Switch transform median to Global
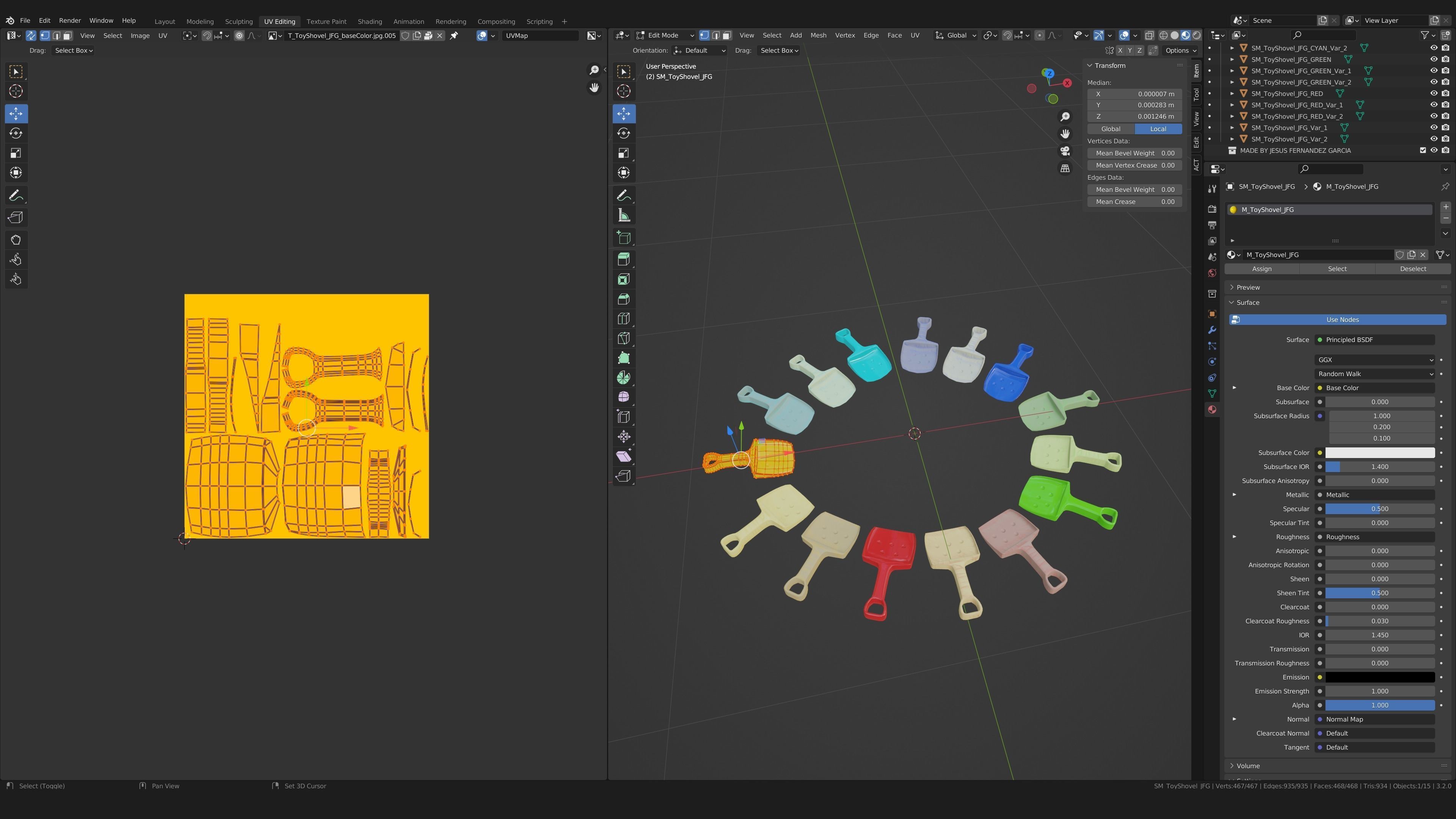Image resolution: width=1456 pixels, height=819 pixels. pyautogui.click(x=1111, y=129)
